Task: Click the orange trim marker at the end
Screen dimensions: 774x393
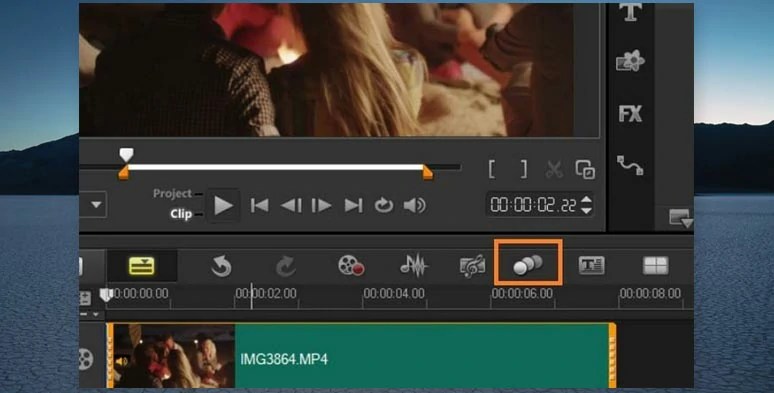Action: pos(427,173)
